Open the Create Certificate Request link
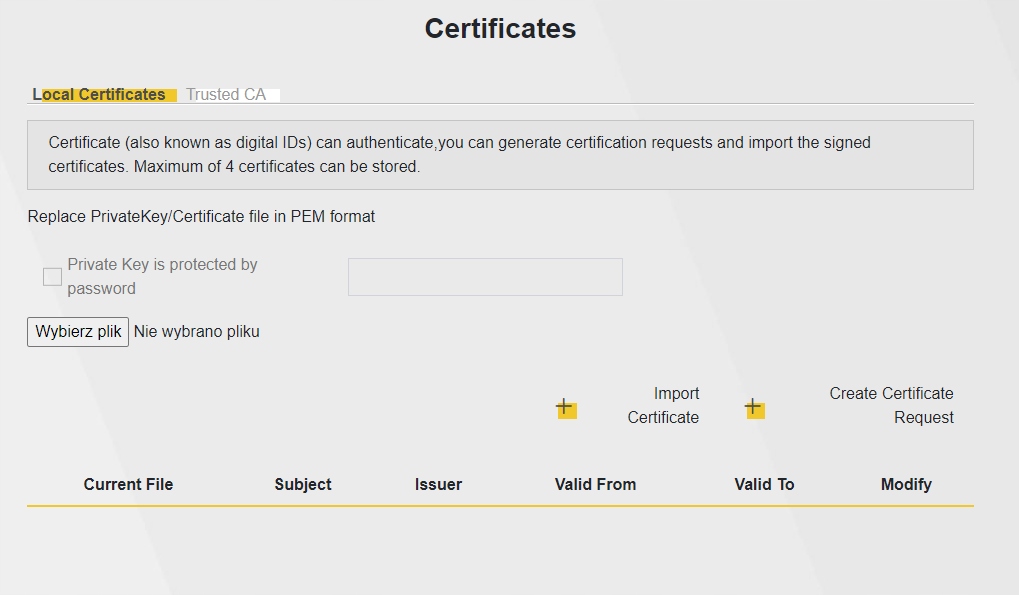This screenshot has width=1019, height=595. [891, 406]
